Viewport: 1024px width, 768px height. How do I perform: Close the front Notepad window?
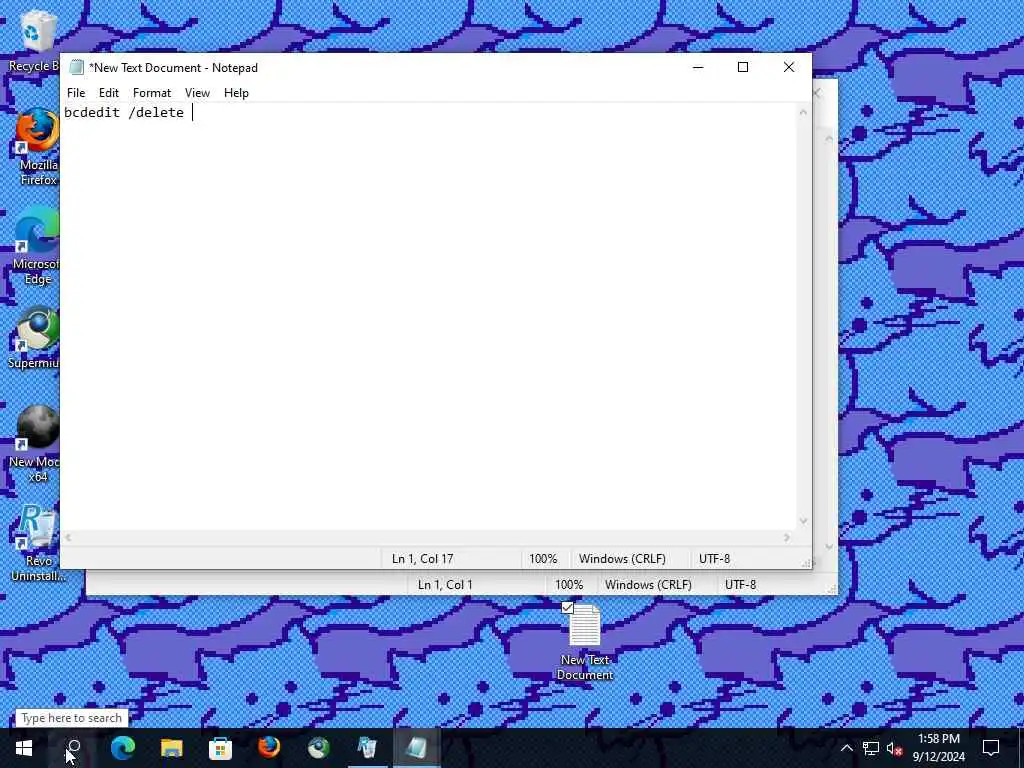tap(789, 67)
